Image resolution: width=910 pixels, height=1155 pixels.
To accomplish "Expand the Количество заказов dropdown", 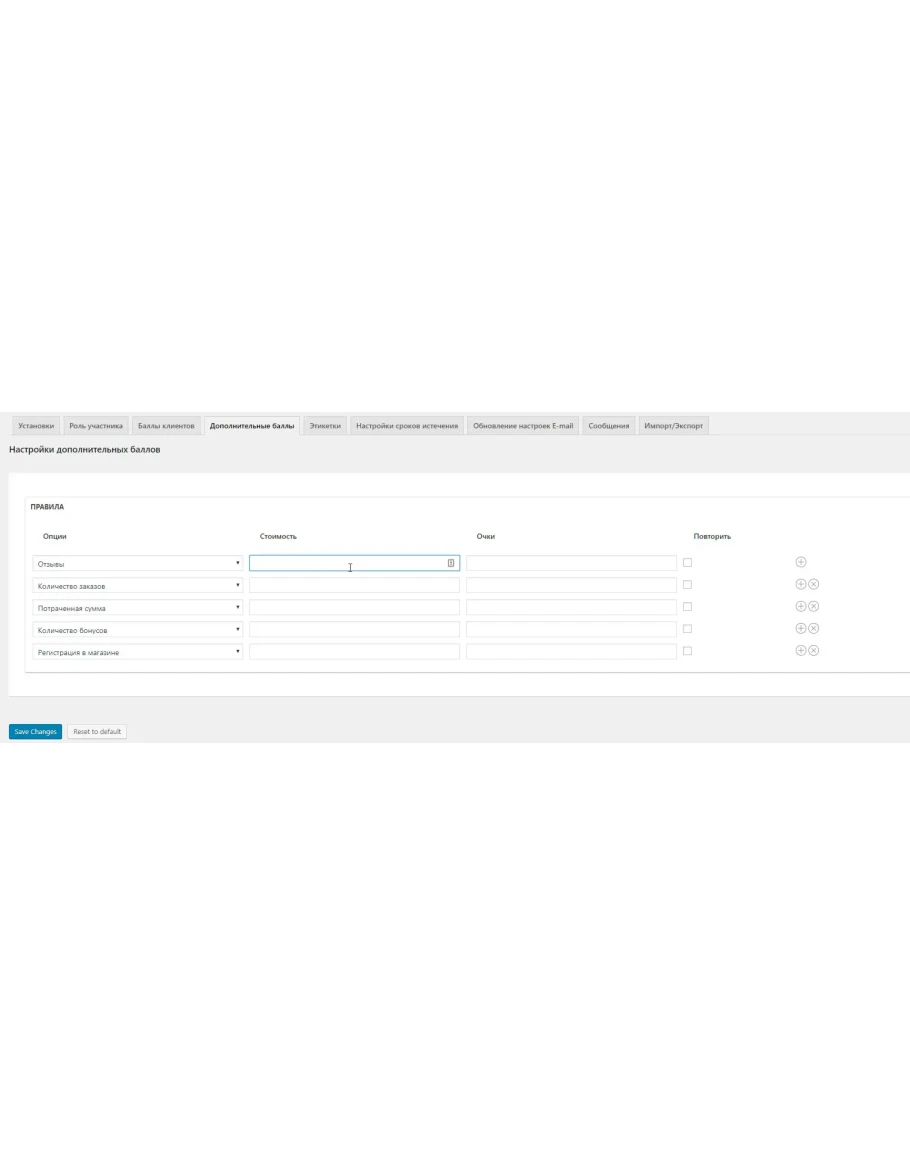I will click(137, 586).
